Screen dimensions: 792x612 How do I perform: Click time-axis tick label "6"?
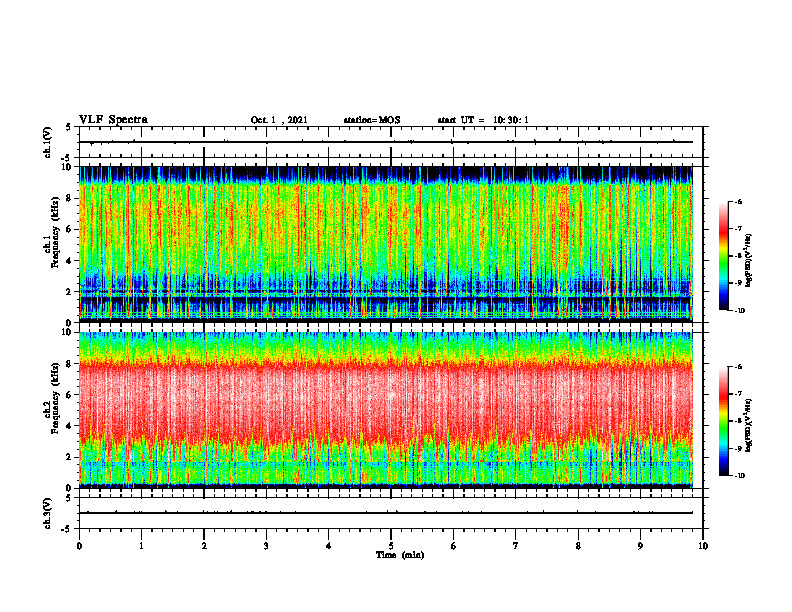(x=454, y=546)
